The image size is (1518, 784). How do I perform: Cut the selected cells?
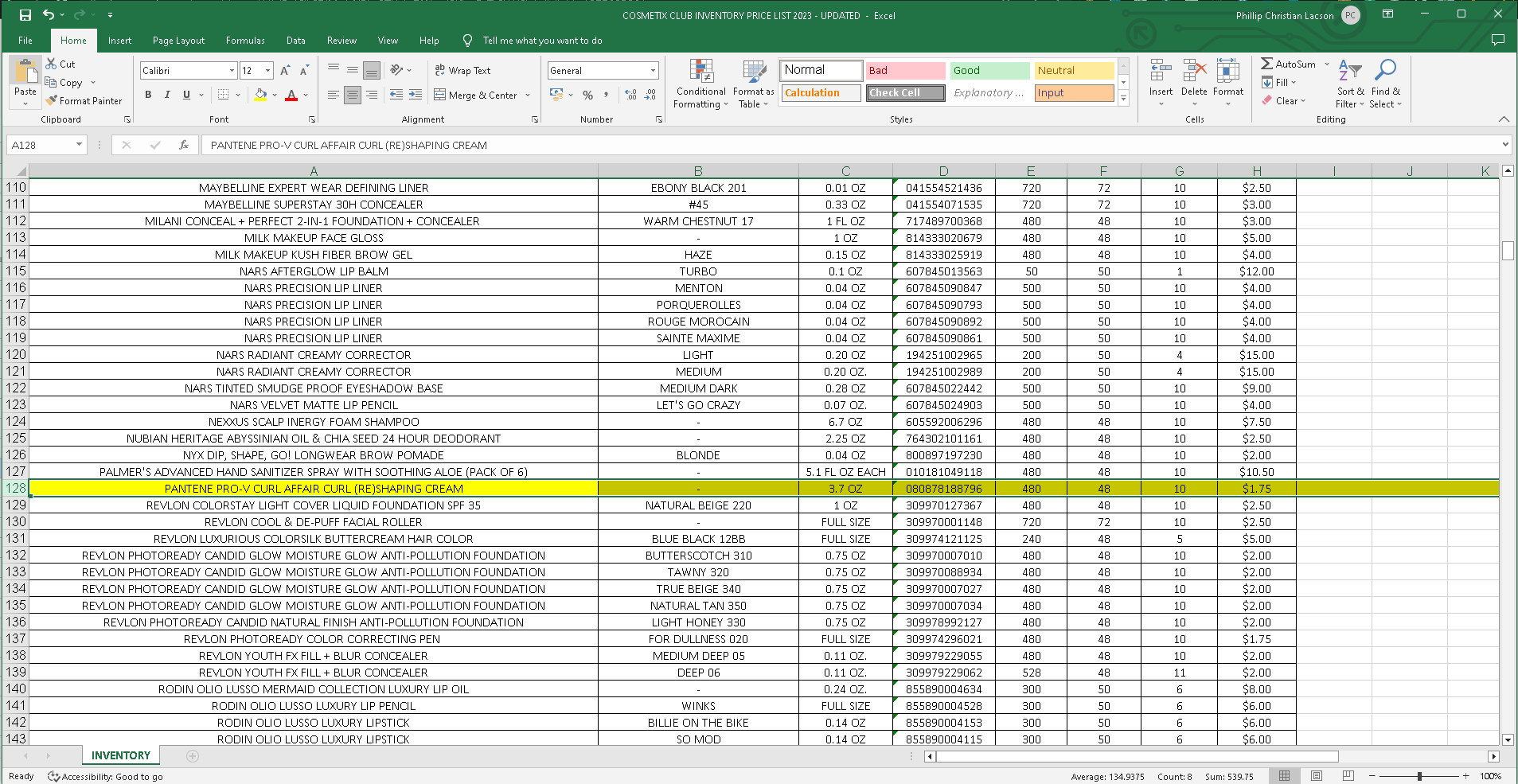tap(60, 64)
